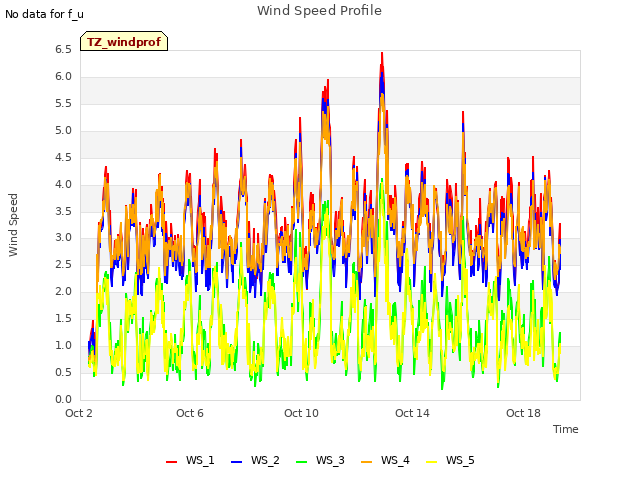Click the 1.0 y-axis tick label
Screen dimensions: 640x480
64,345
